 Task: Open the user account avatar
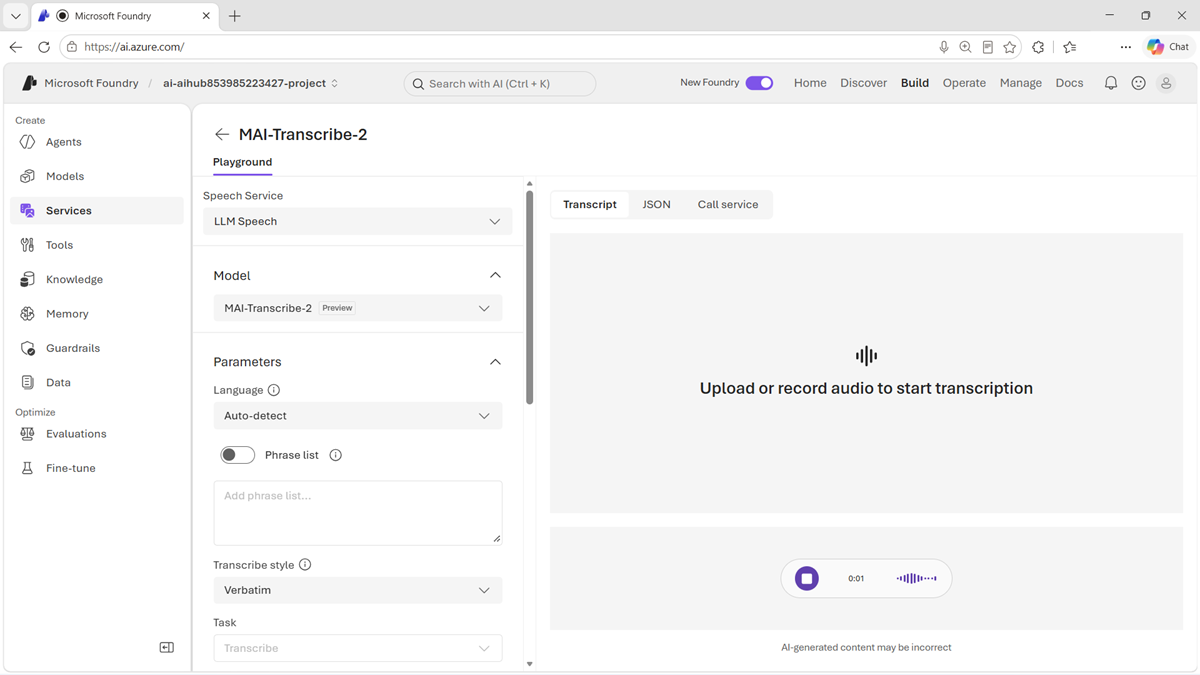[x=1166, y=83]
